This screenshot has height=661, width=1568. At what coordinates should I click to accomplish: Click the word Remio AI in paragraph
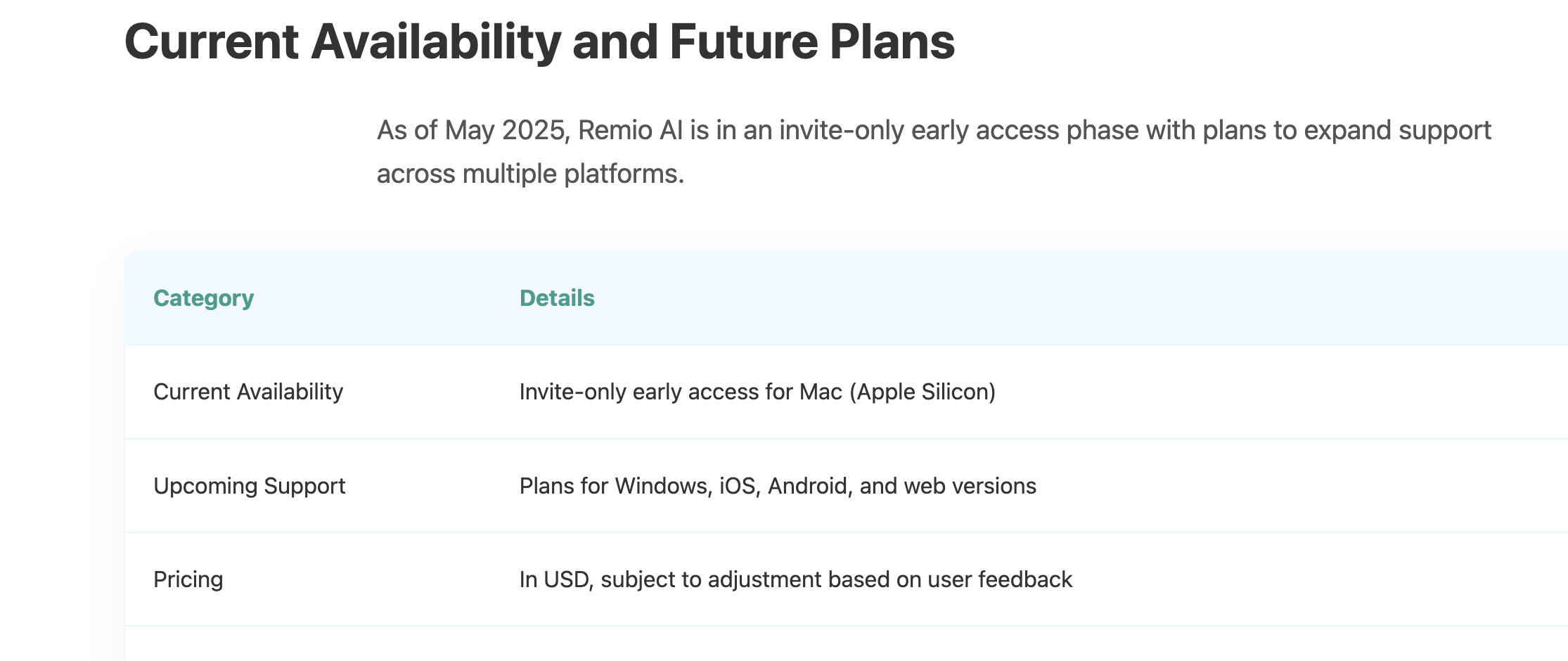[631, 130]
